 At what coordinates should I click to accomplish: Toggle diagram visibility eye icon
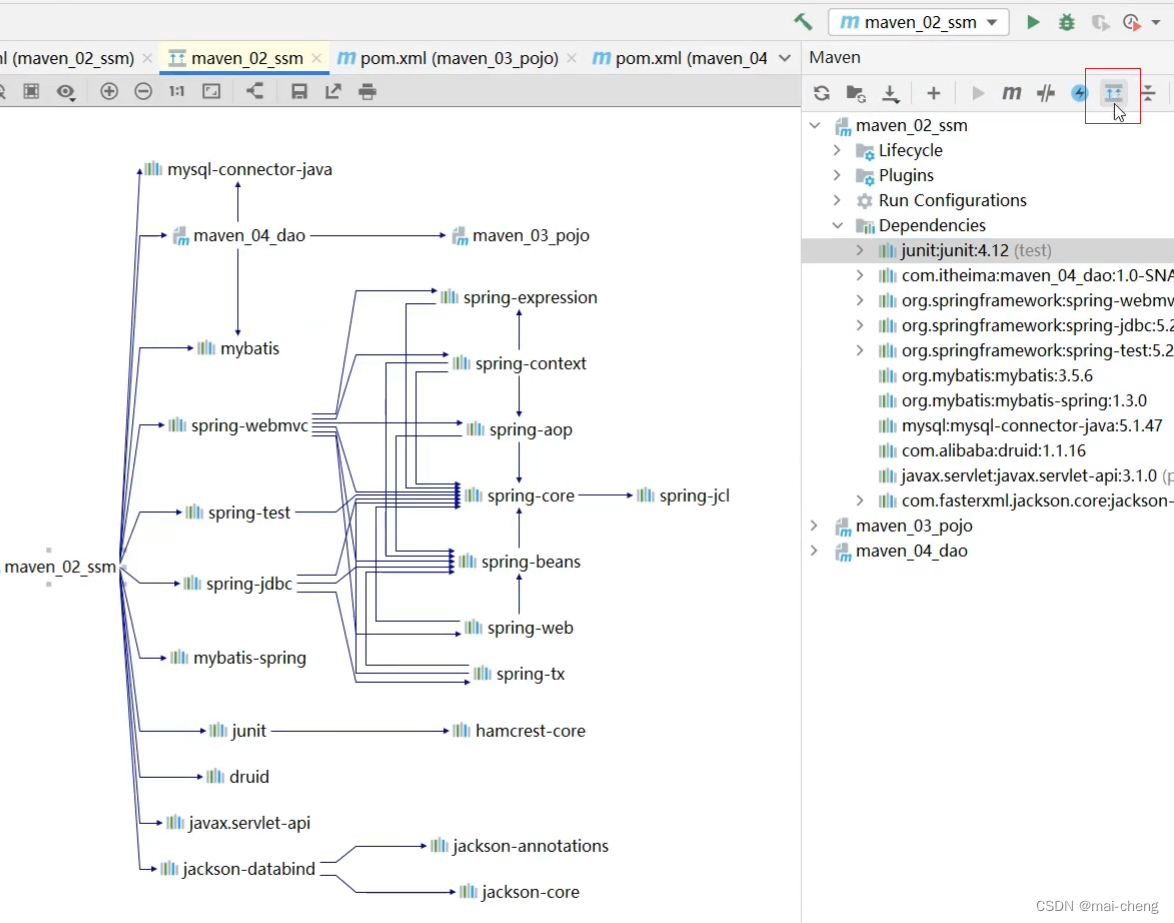[66, 91]
